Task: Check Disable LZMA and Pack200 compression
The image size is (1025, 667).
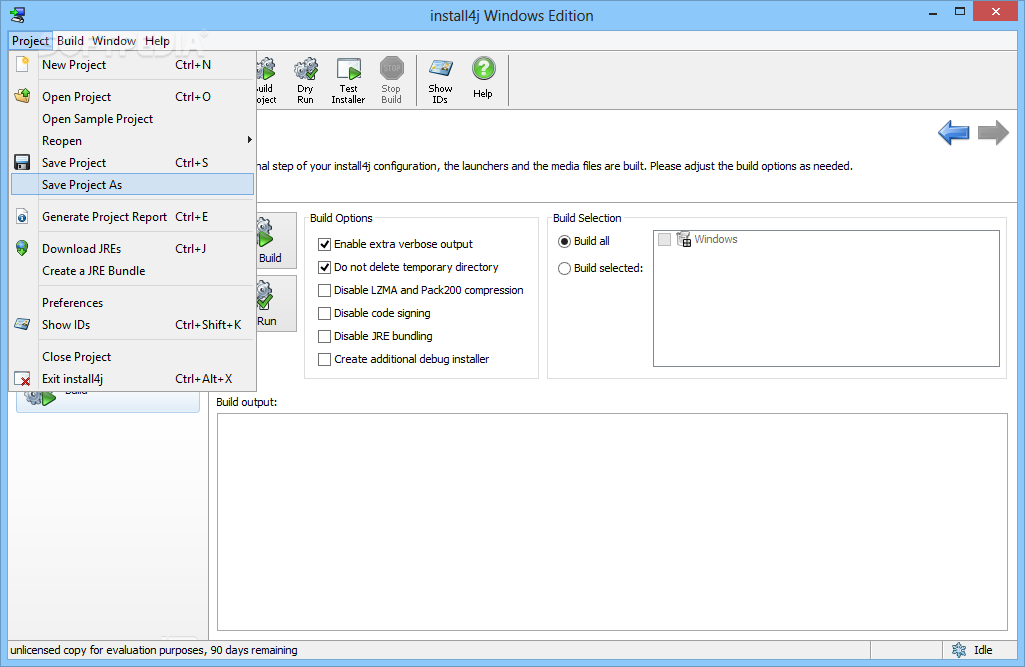Action: coord(324,290)
